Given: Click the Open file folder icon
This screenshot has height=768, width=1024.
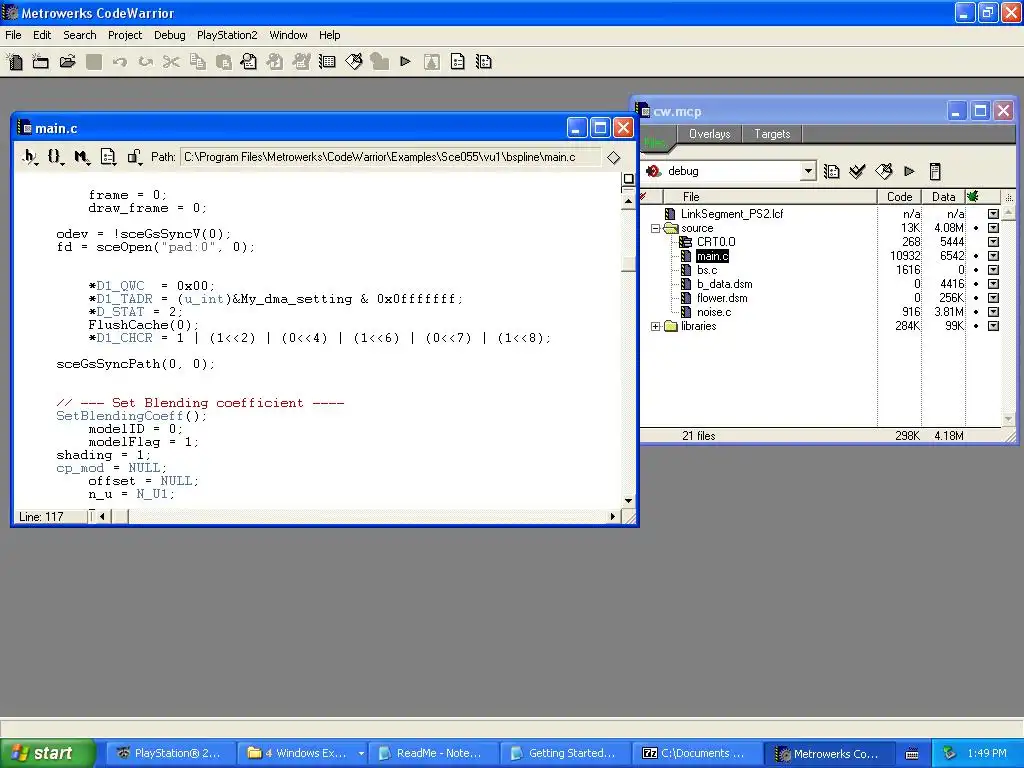Looking at the screenshot, I should pyautogui.click(x=67, y=62).
